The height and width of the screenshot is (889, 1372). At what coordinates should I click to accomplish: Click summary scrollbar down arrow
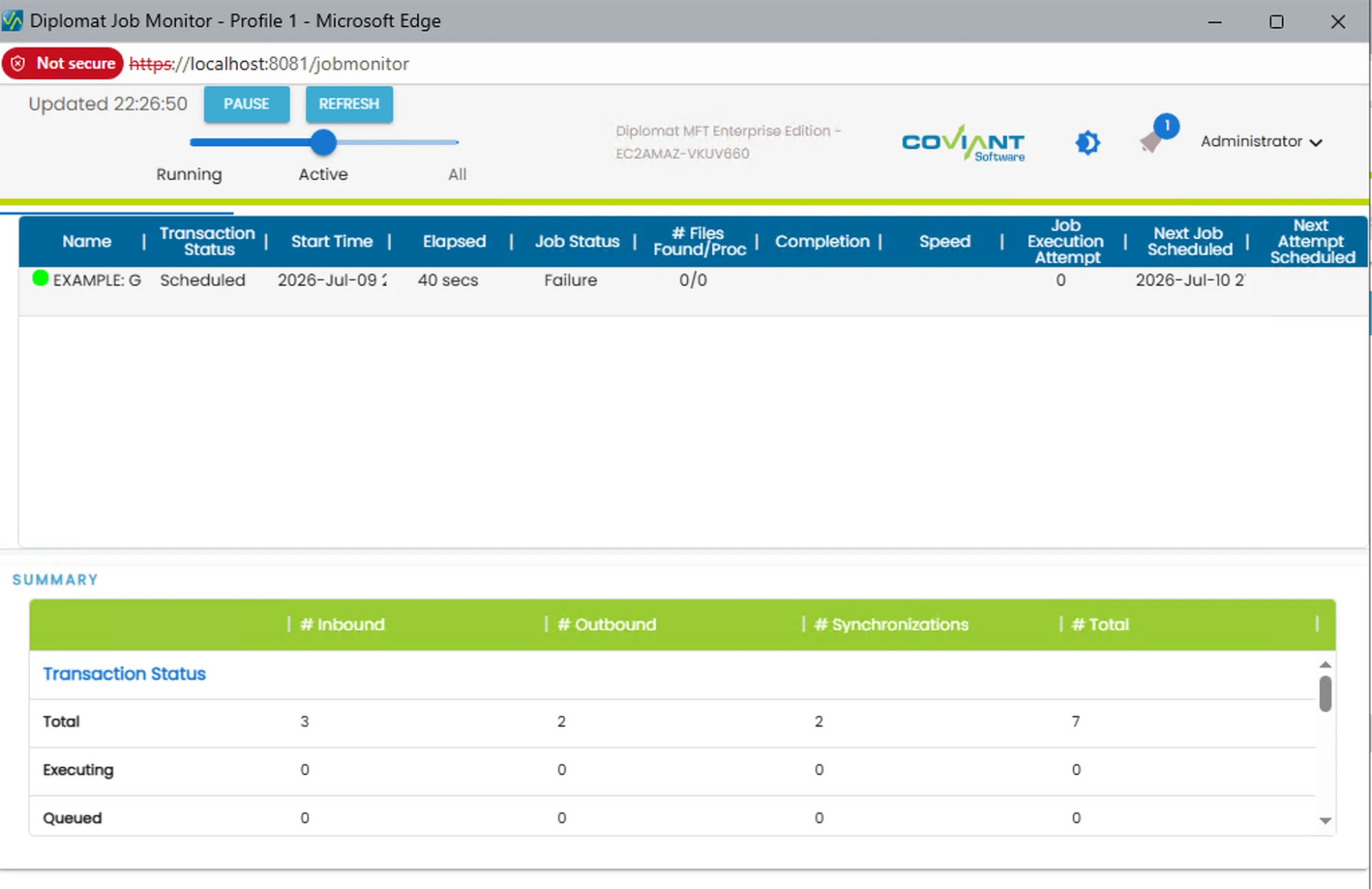pos(1325,820)
